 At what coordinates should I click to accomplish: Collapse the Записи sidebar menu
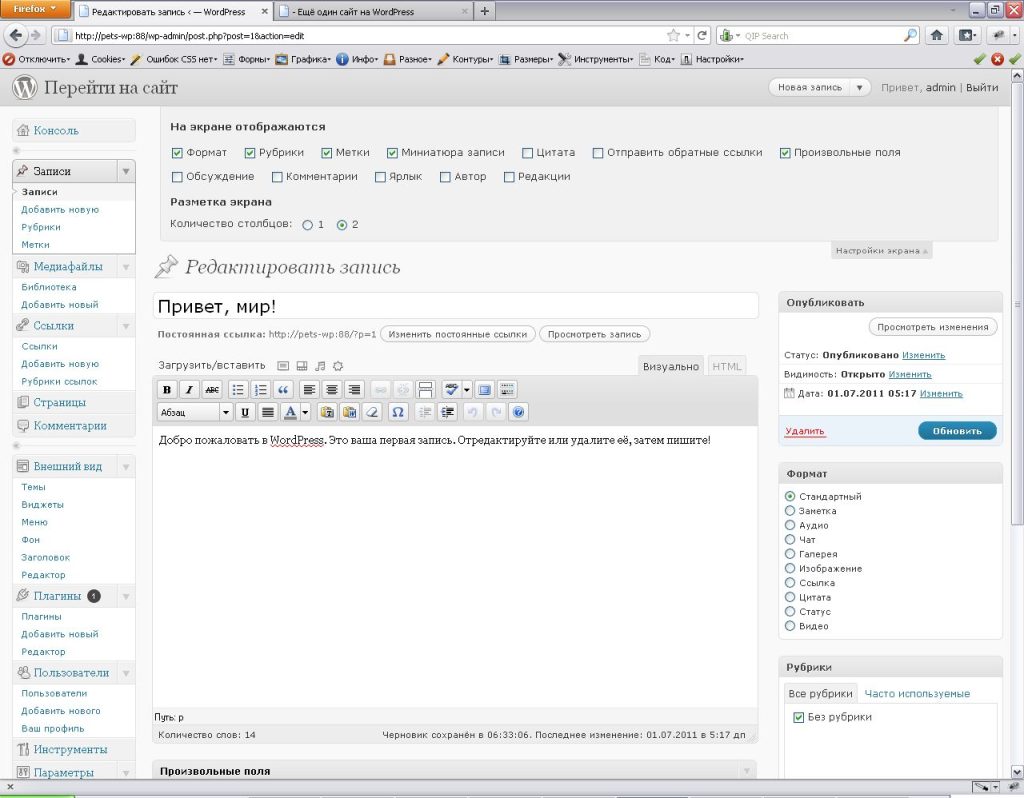(126, 171)
